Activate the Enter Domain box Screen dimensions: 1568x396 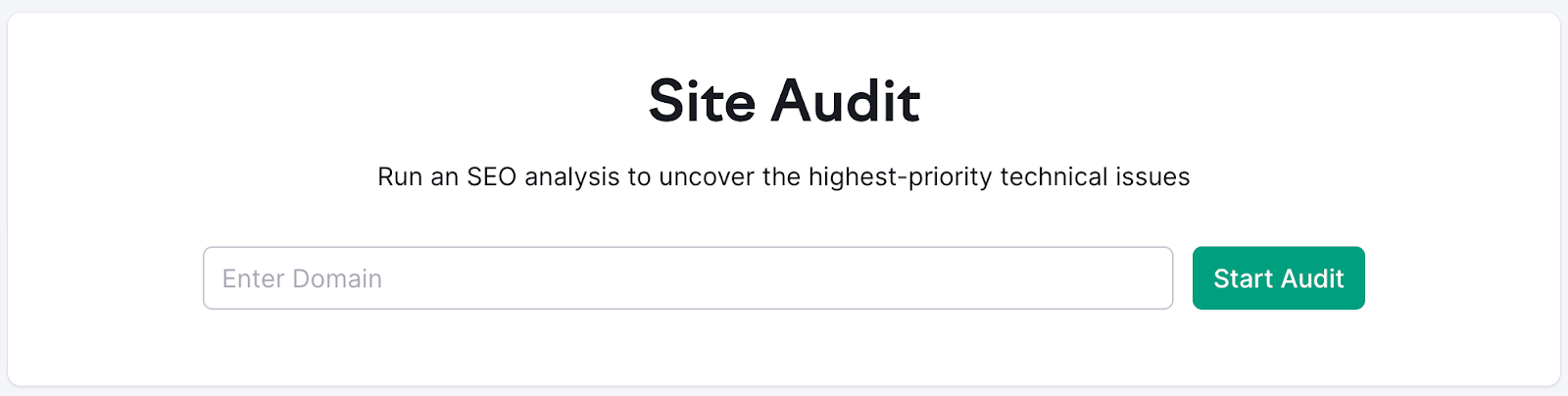click(x=687, y=278)
